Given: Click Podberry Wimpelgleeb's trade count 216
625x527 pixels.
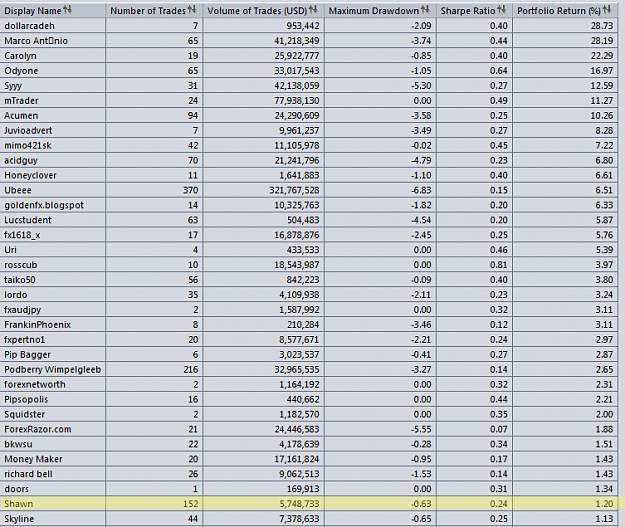Looking at the screenshot, I should click(x=191, y=370).
